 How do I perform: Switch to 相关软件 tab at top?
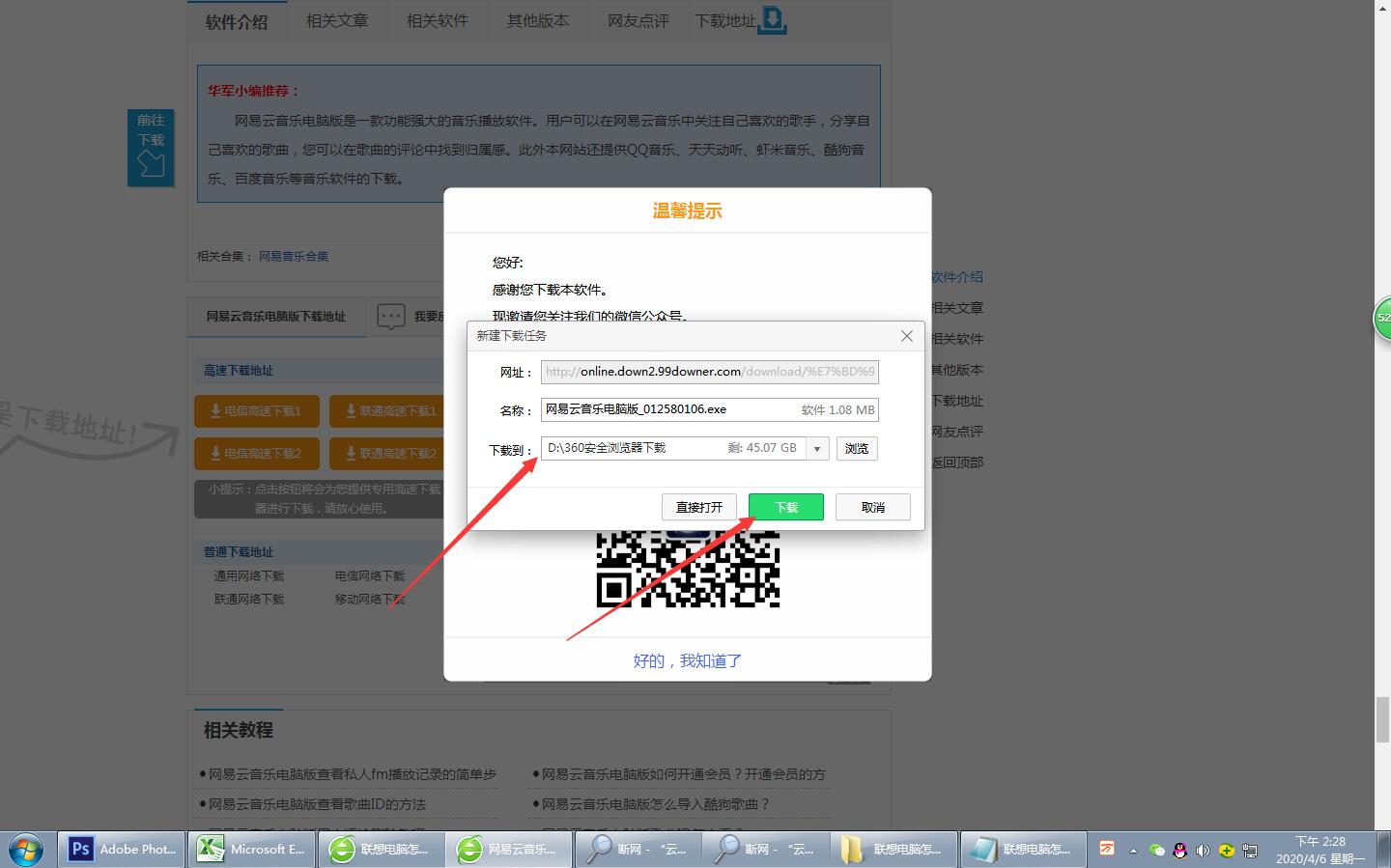(438, 20)
